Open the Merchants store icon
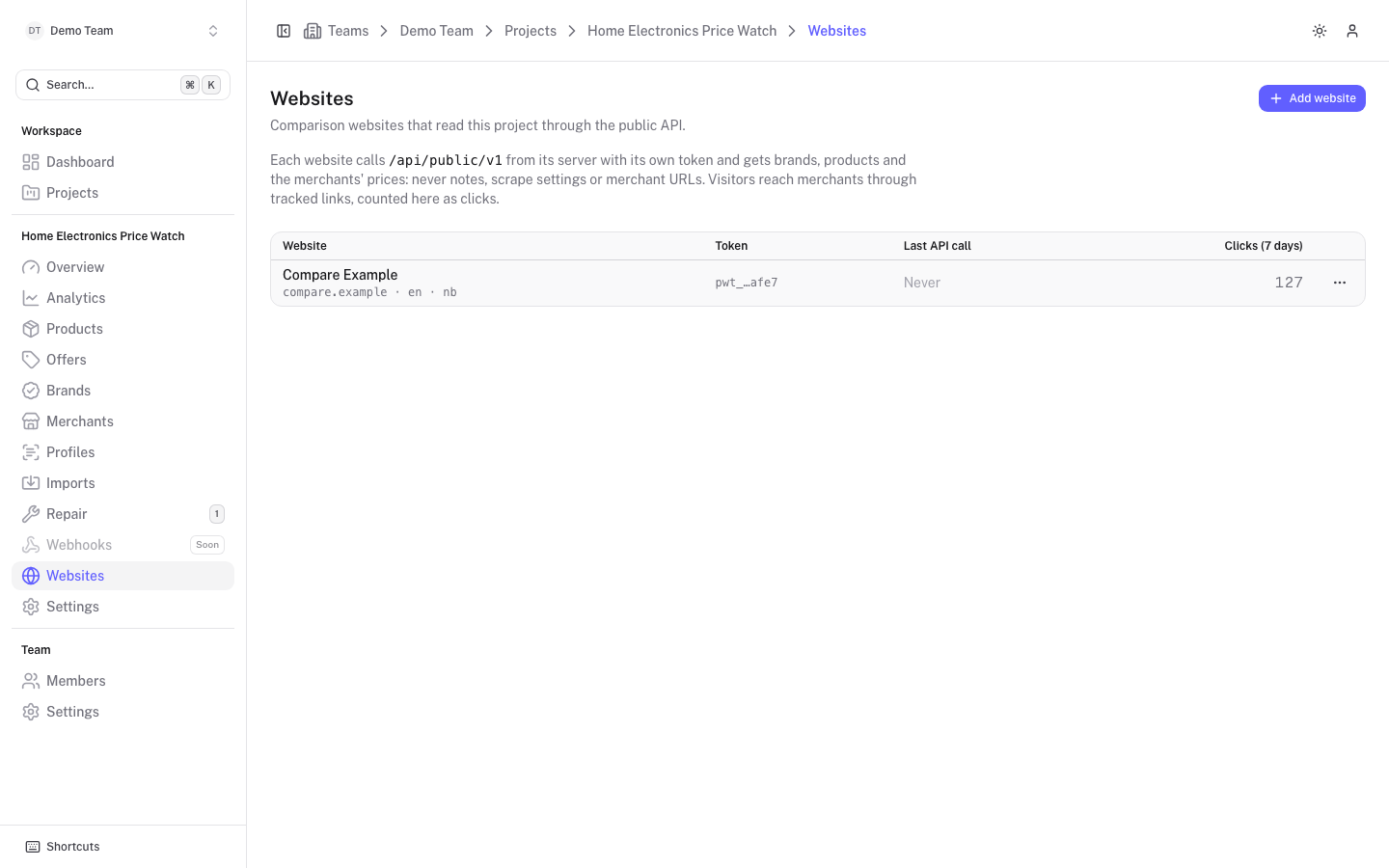The image size is (1389, 868). tap(31, 421)
